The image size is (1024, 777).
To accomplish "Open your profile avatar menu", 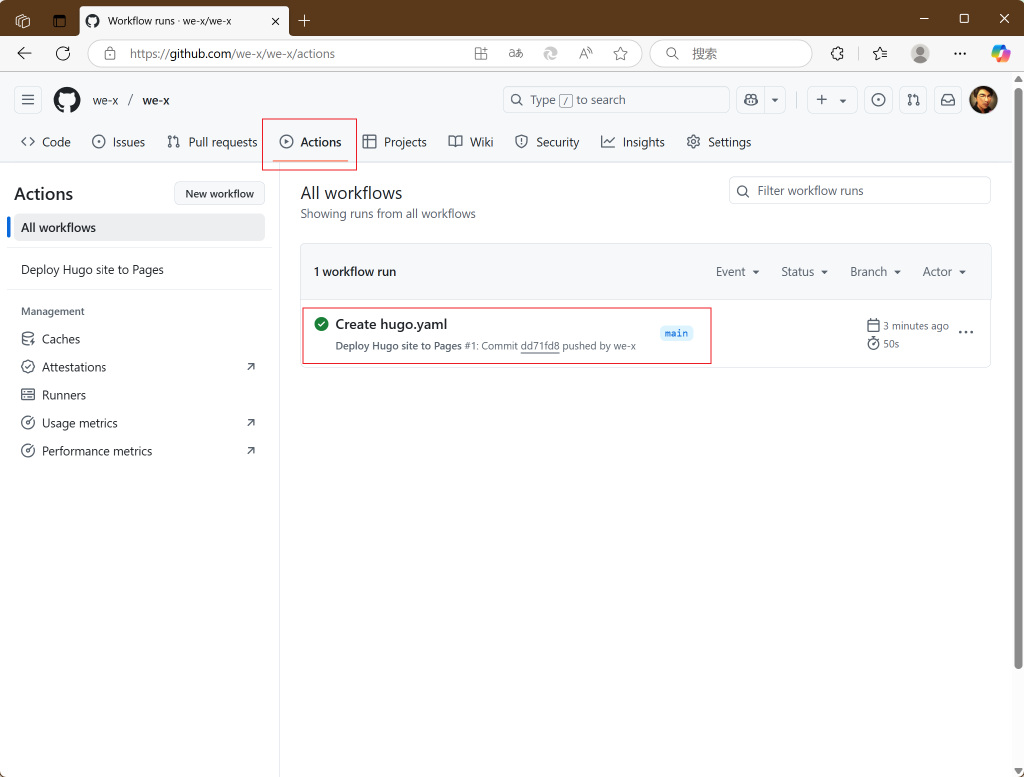I will point(984,100).
